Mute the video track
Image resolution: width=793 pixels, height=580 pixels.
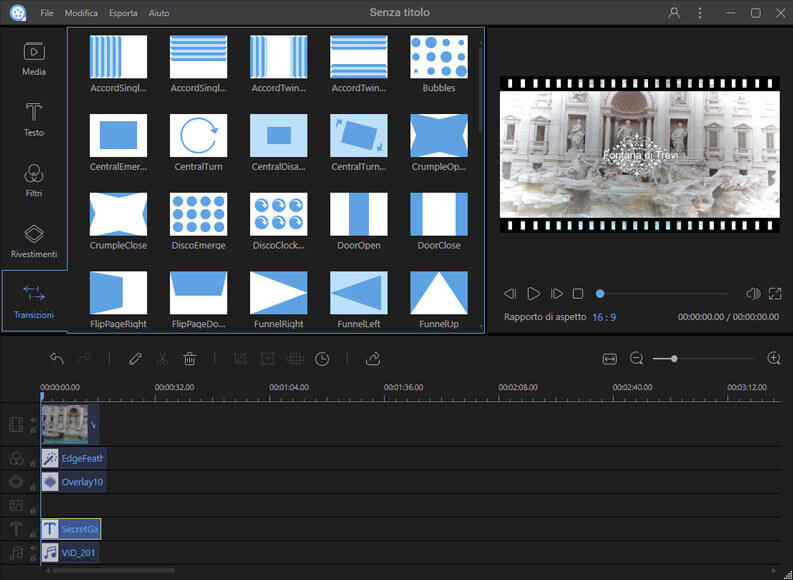[x=33, y=420]
